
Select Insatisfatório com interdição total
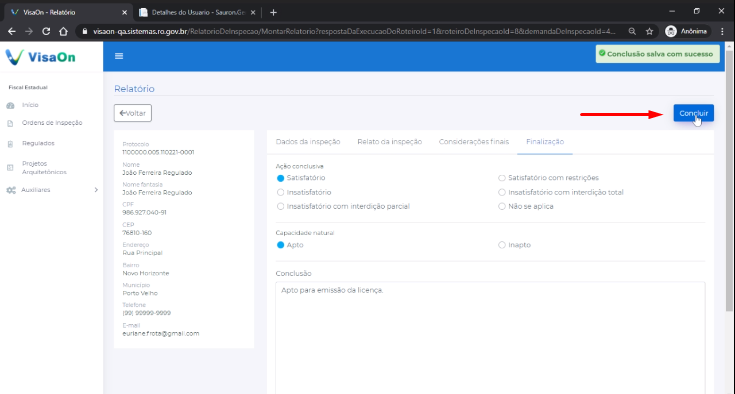click(502, 192)
